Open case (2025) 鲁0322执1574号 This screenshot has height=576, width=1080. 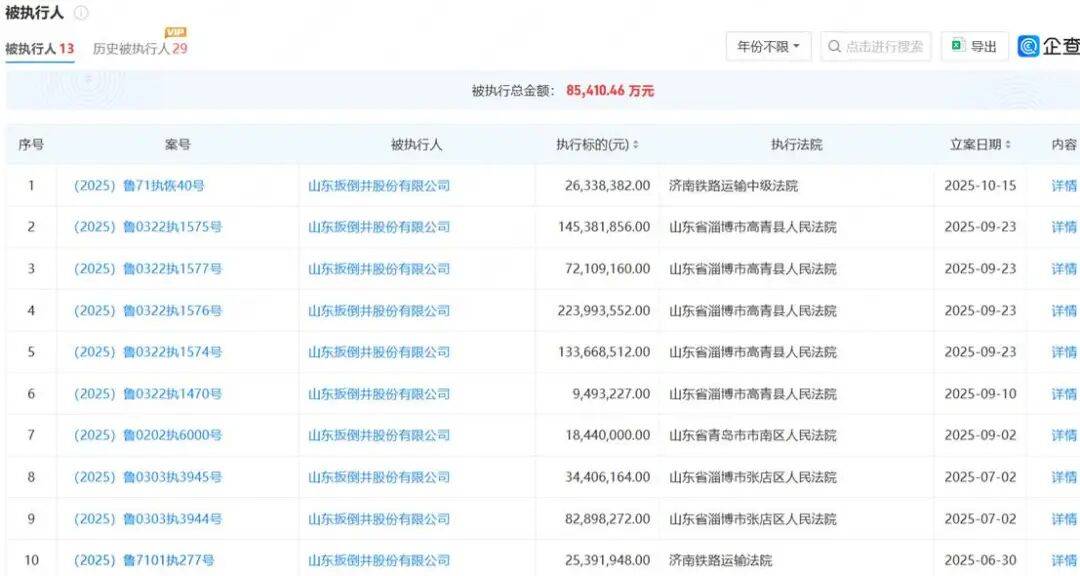point(148,352)
